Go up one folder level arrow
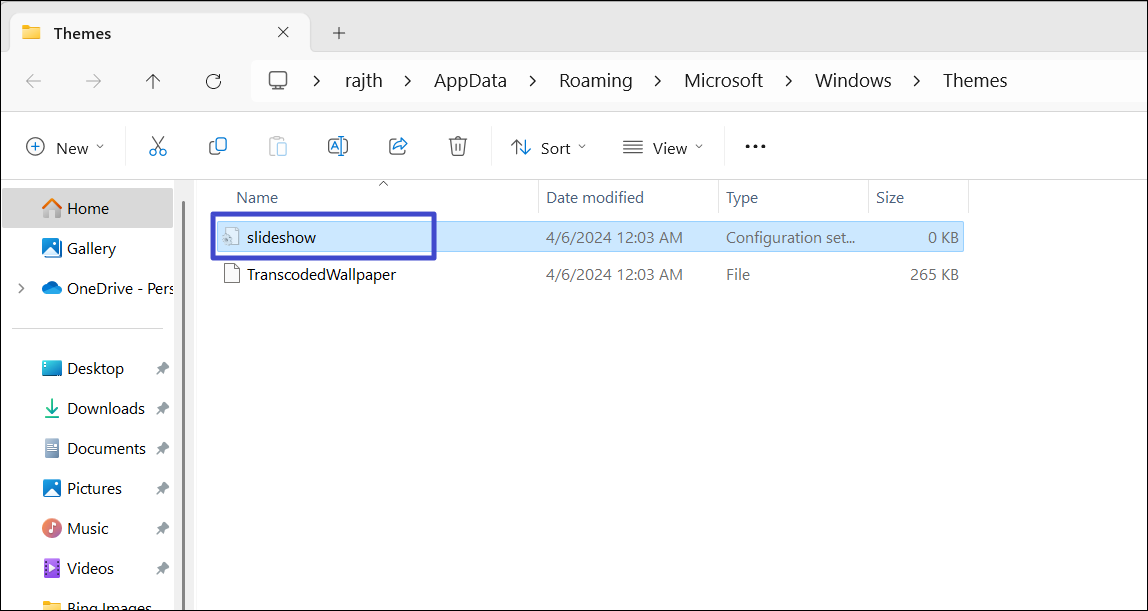Viewport: 1148px width, 611px height. (153, 81)
